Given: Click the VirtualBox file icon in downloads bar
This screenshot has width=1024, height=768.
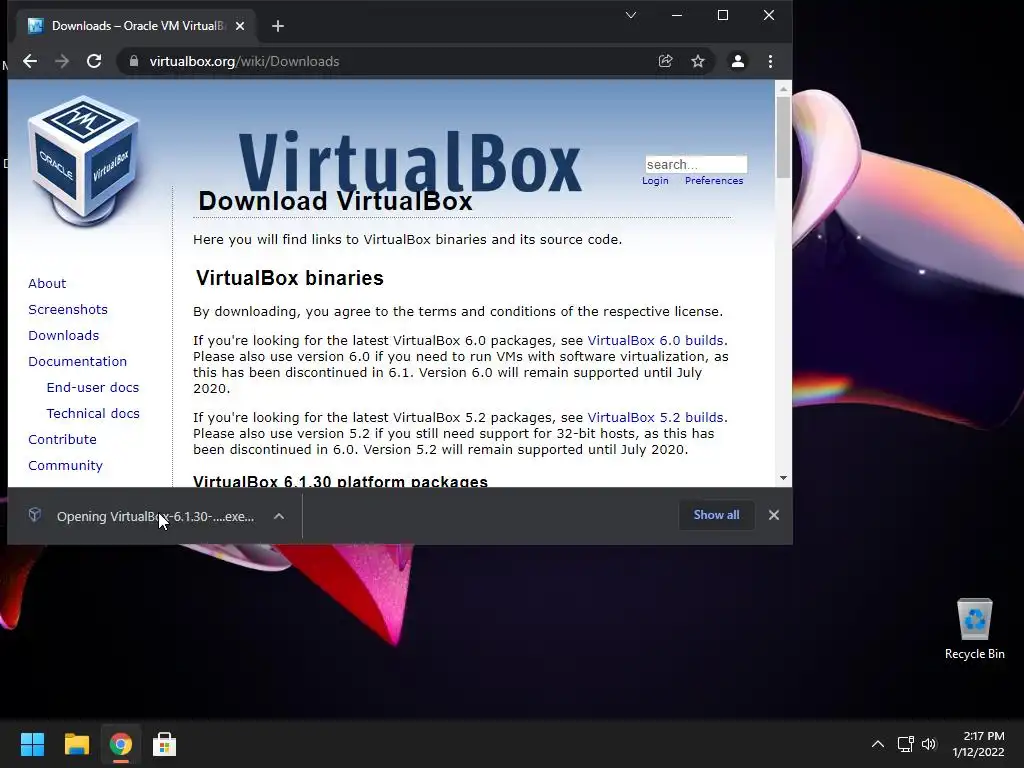Looking at the screenshot, I should point(35,515).
